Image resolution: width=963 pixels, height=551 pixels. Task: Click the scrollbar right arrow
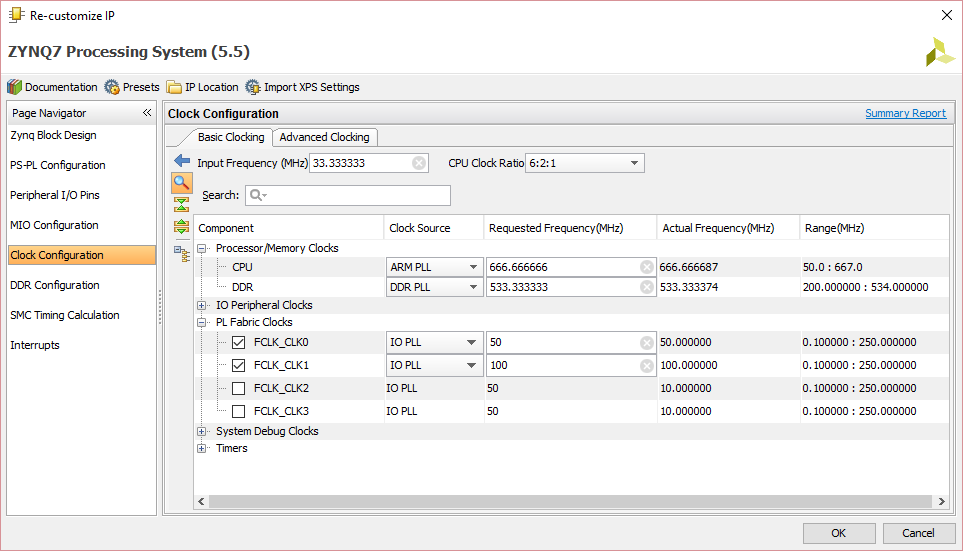pos(942,501)
